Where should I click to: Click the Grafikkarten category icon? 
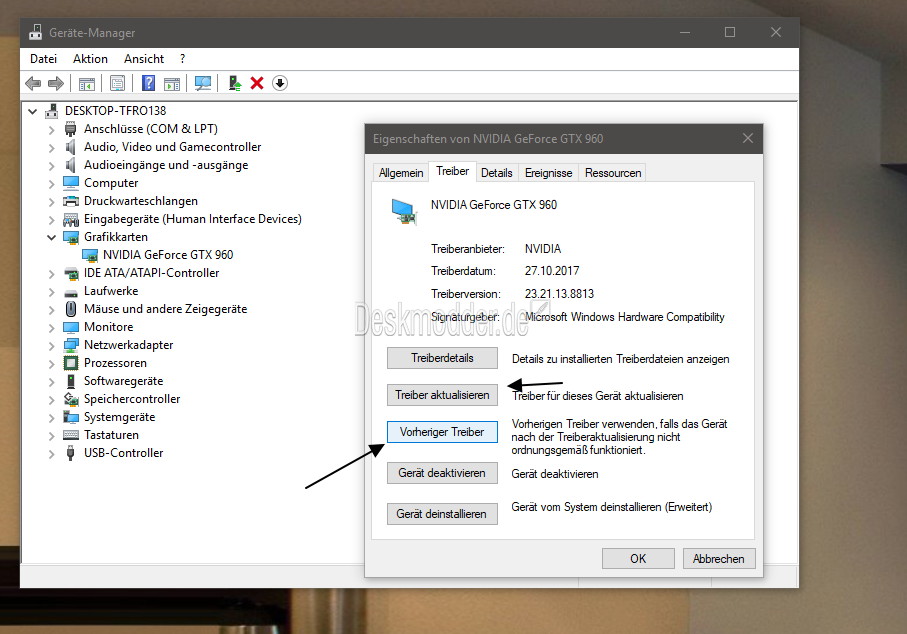tap(71, 237)
